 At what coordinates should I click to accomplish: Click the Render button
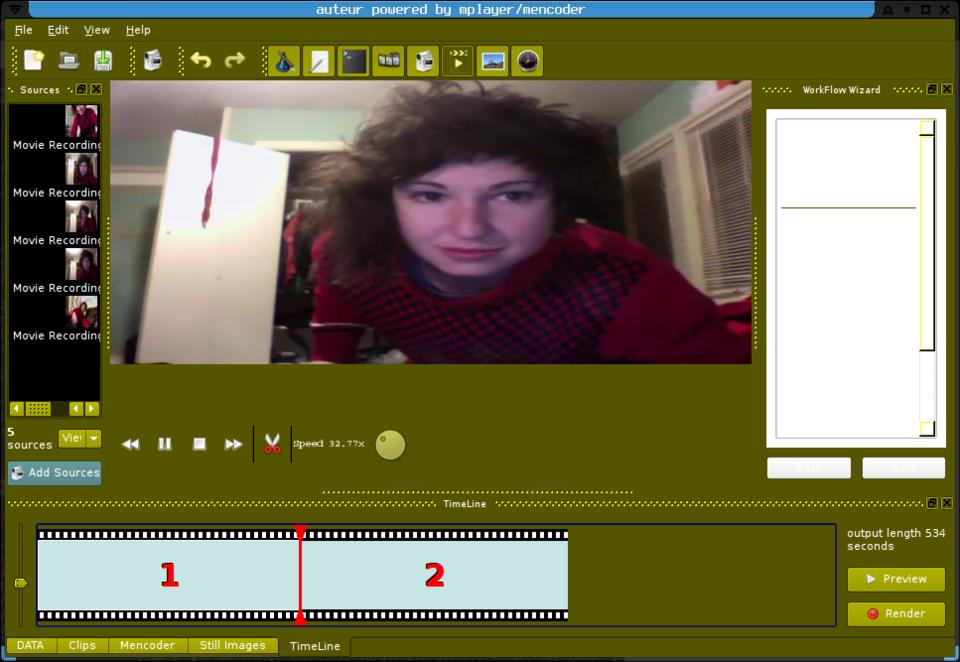pyautogui.click(x=895, y=614)
